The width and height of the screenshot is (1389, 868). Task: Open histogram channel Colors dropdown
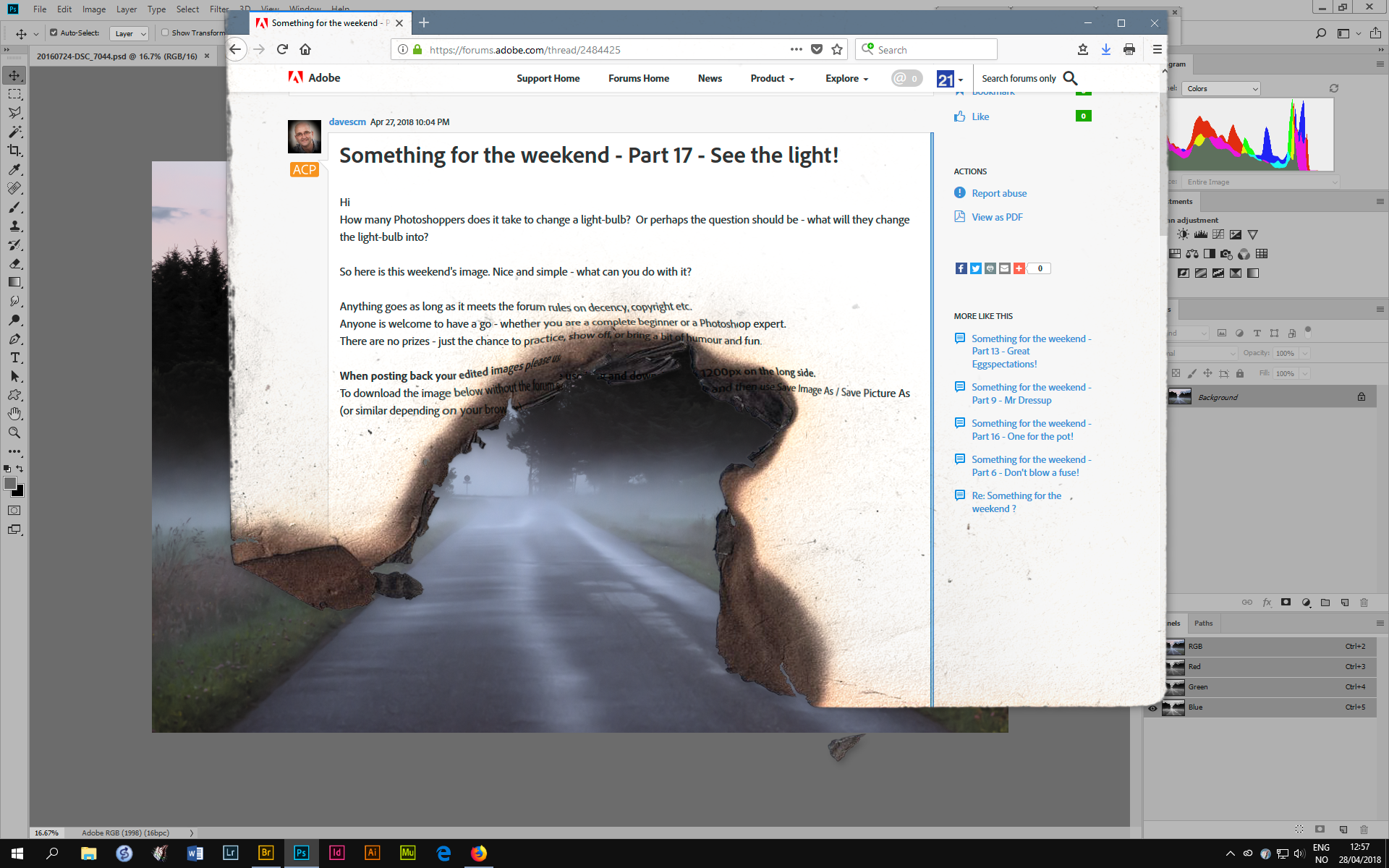click(1222, 88)
